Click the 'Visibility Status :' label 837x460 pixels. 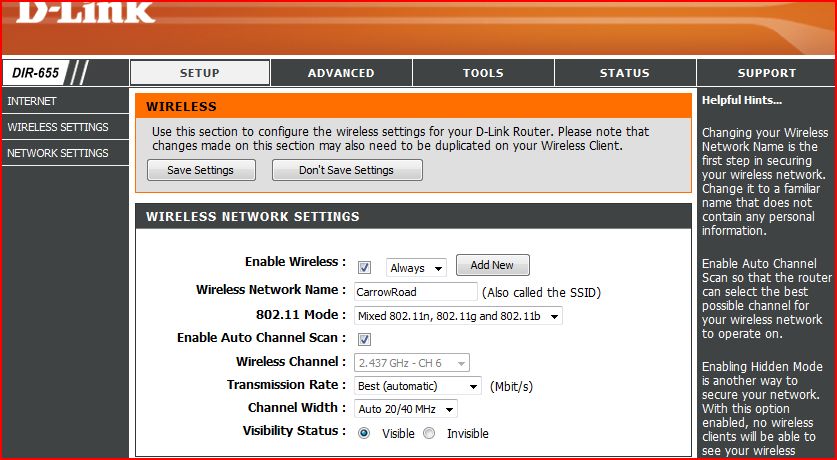tap(294, 431)
